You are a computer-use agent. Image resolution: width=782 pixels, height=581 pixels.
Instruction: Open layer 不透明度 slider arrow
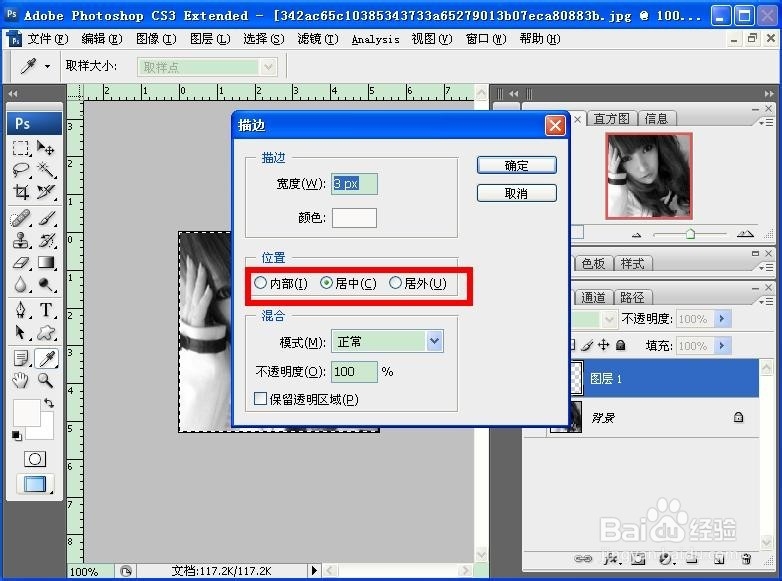[722, 318]
